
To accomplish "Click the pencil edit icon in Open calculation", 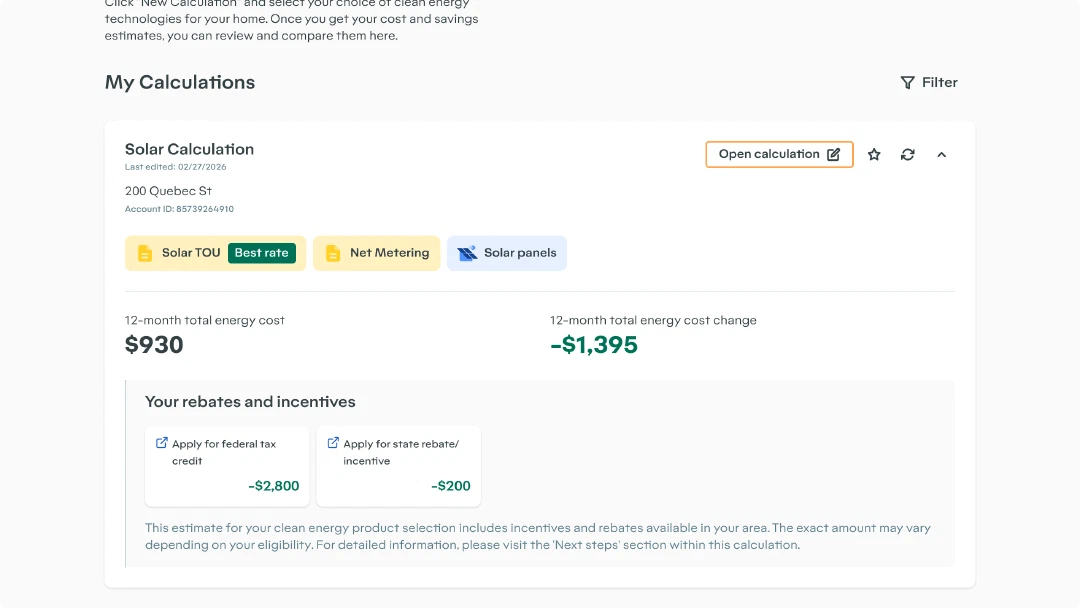I will click(833, 154).
